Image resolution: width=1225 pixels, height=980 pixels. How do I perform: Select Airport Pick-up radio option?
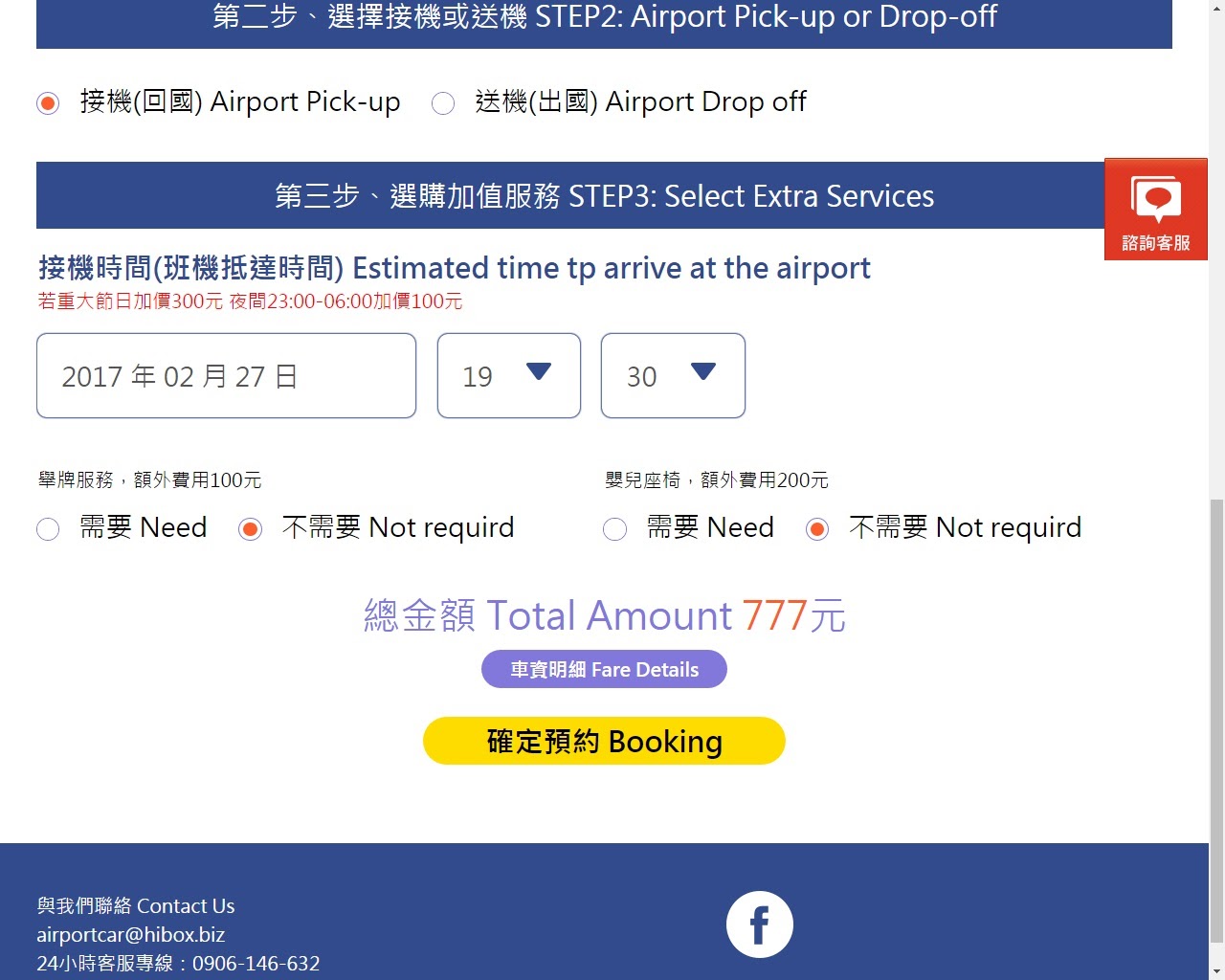point(48,102)
